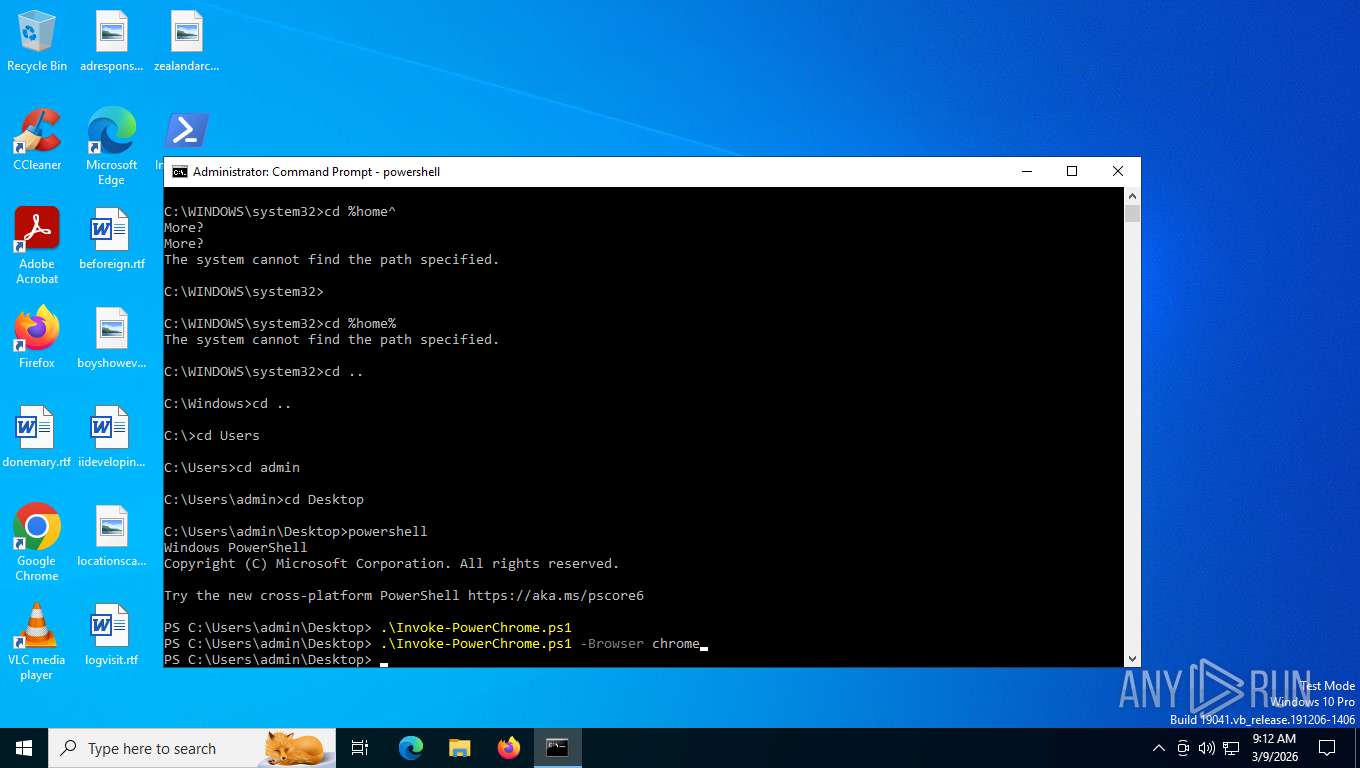
Task: Open the Command Prompt system menu icon
Action: [180, 172]
